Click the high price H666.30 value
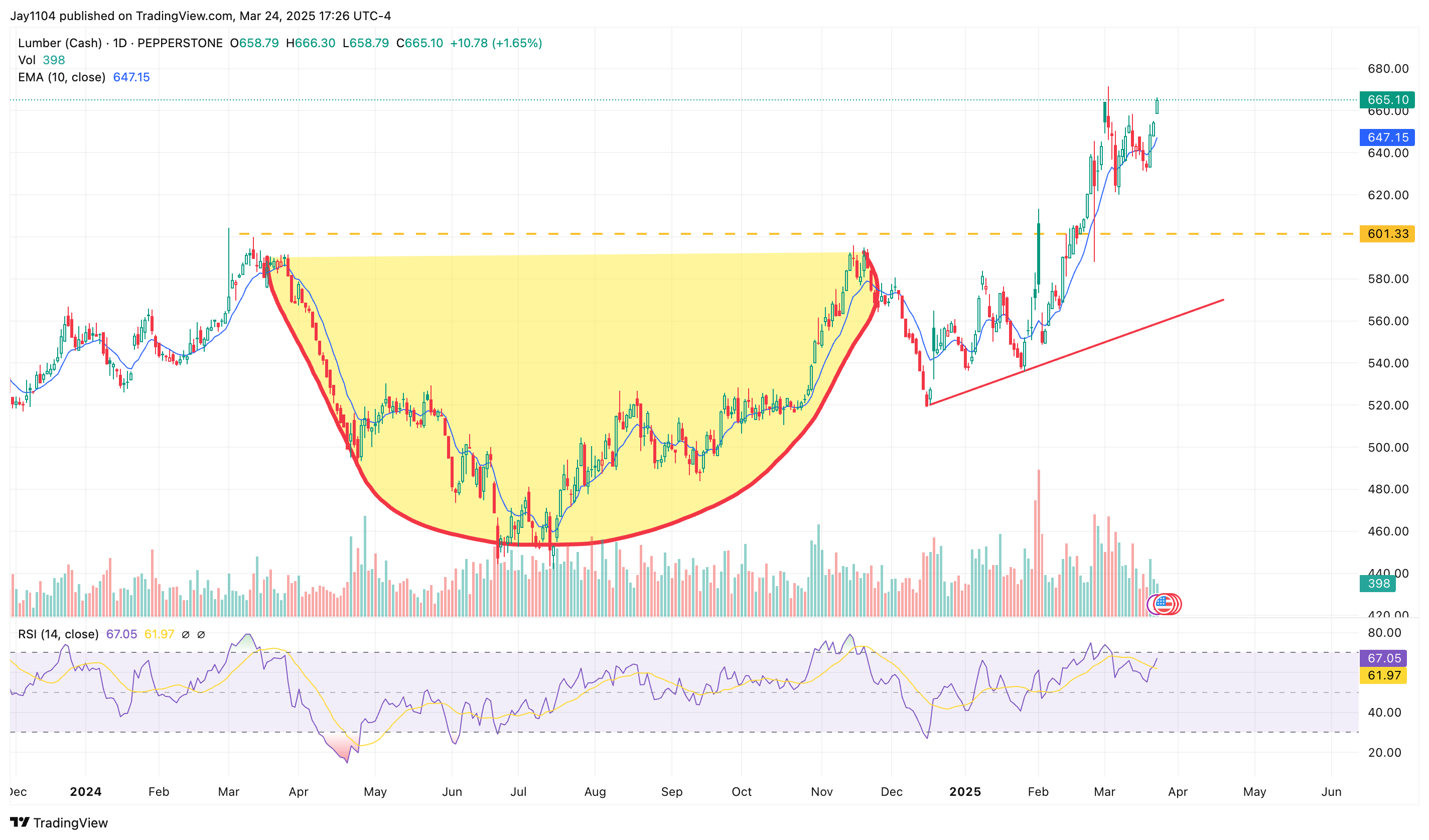1429x840 pixels. tap(311, 43)
